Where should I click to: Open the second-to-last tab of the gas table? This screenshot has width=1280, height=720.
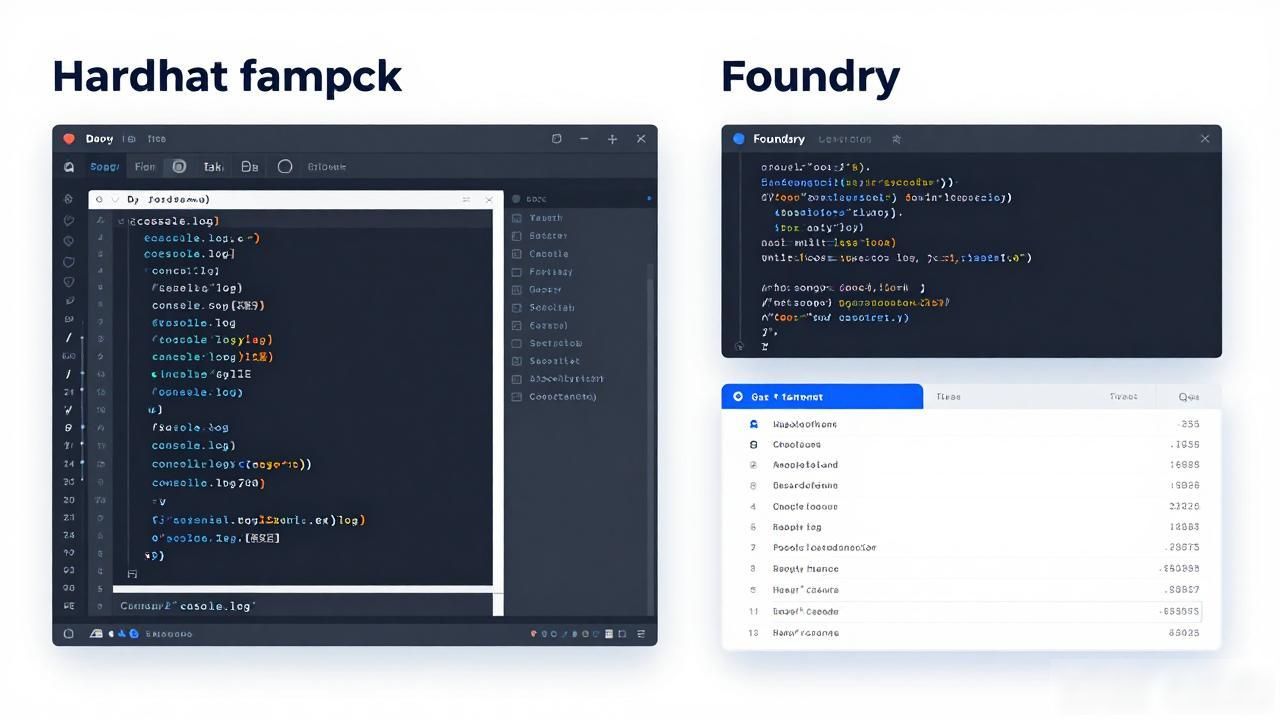click(x=1123, y=397)
